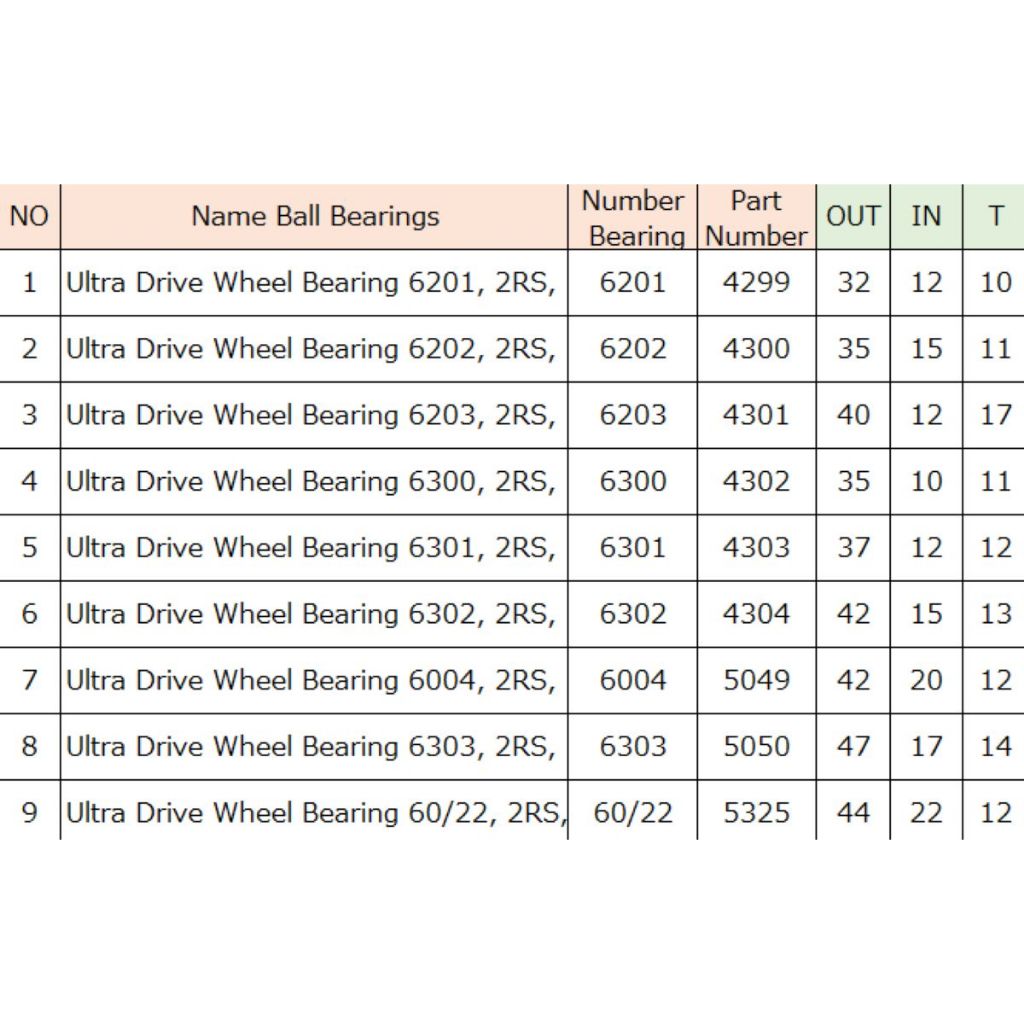This screenshot has height=1024, width=1024.
Task: Select part number 5325 cell
Action: 756,812
